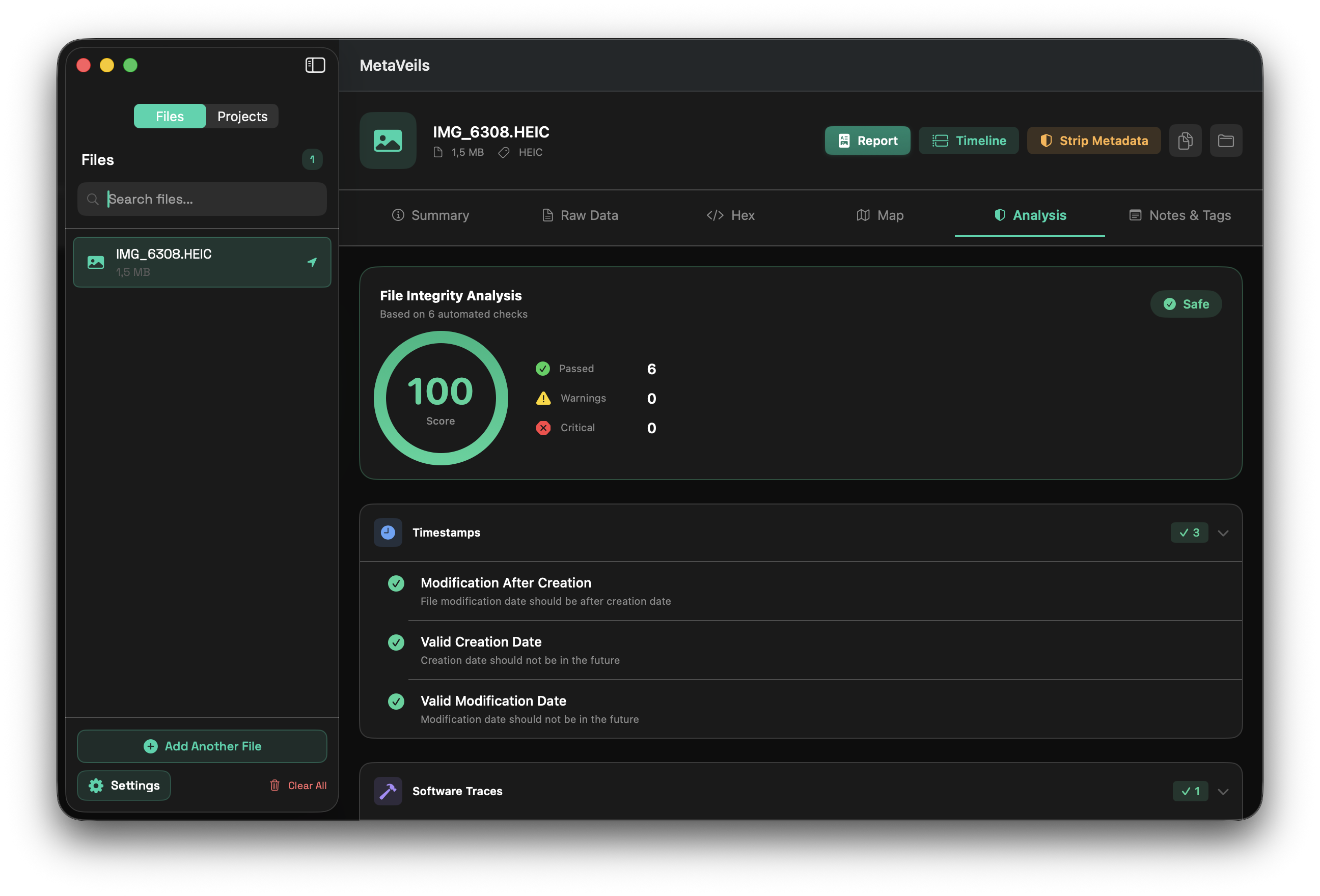Click location arrow on IMG_6308.HEIC row
Viewport: 1320px width, 896px height.
pyautogui.click(x=312, y=262)
